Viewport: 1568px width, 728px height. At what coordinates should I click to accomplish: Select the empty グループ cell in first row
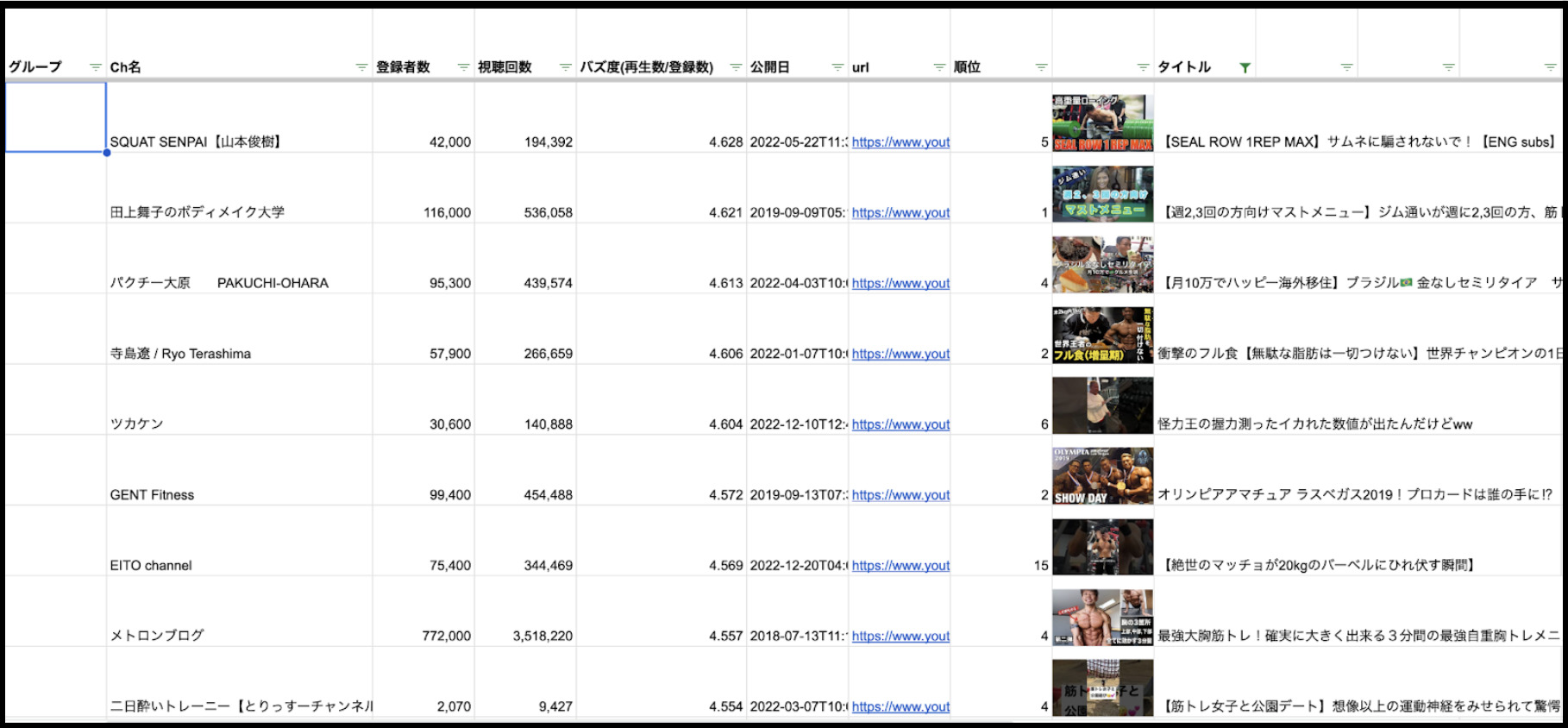tap(55, 117)
